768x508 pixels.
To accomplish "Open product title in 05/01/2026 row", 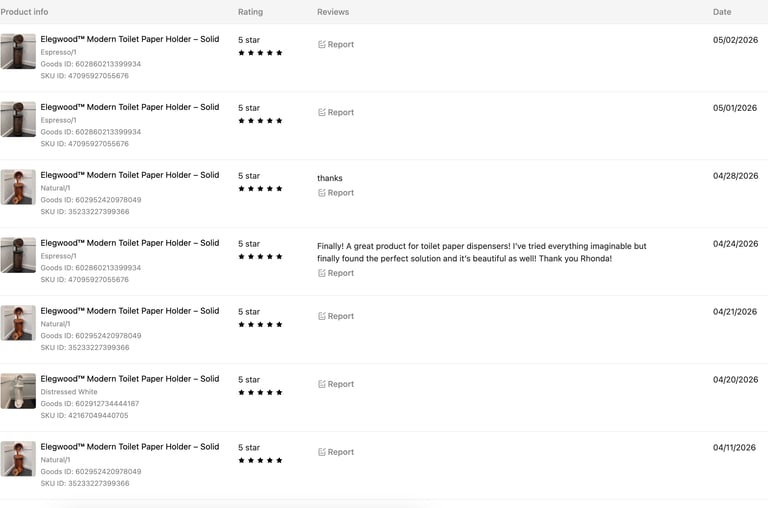I will pos(130,107).
